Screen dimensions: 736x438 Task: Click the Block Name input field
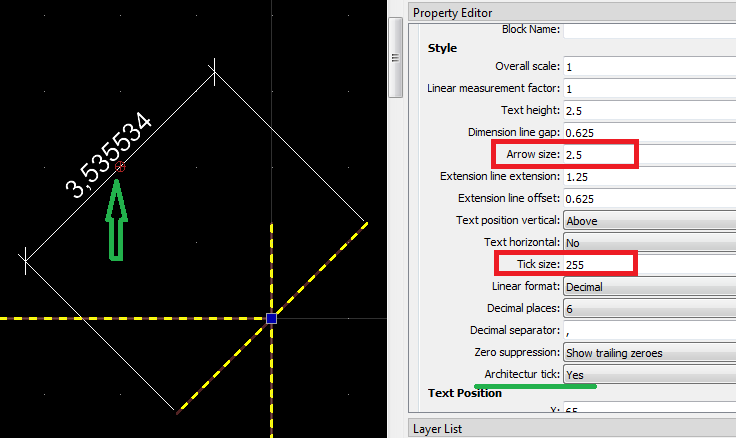click(x=648, y=30)
